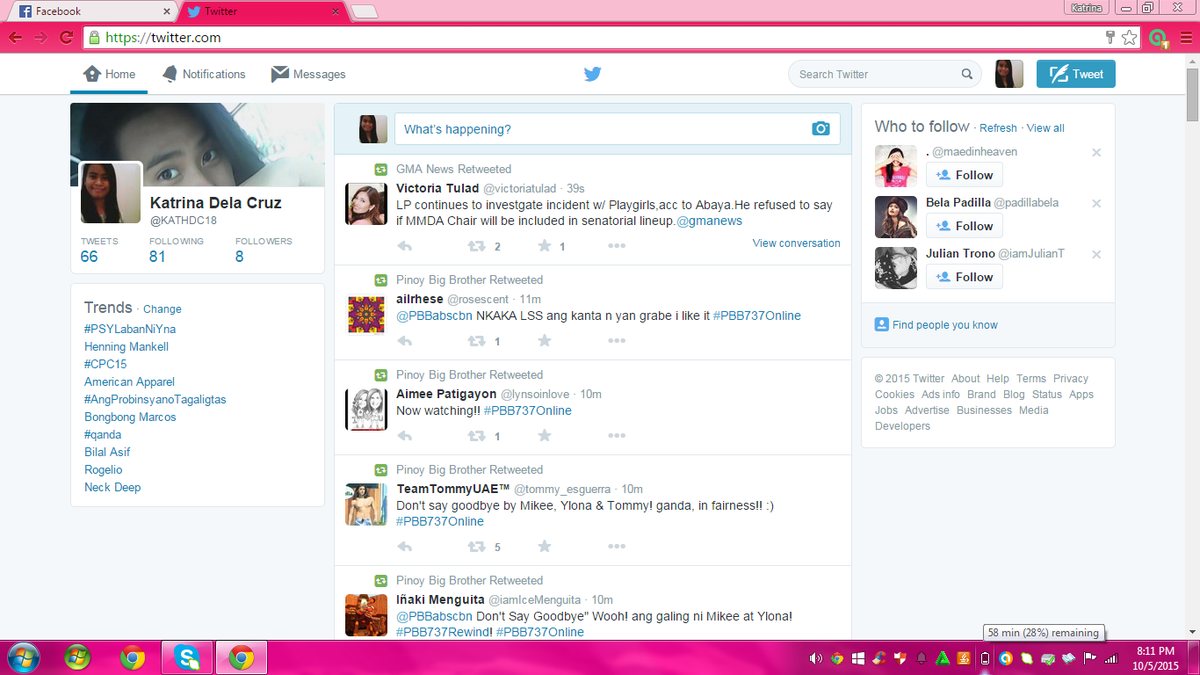The width and height of the screenshot is (1200, 675).
Task: Follow Bela Padilla
Action: 965,226
